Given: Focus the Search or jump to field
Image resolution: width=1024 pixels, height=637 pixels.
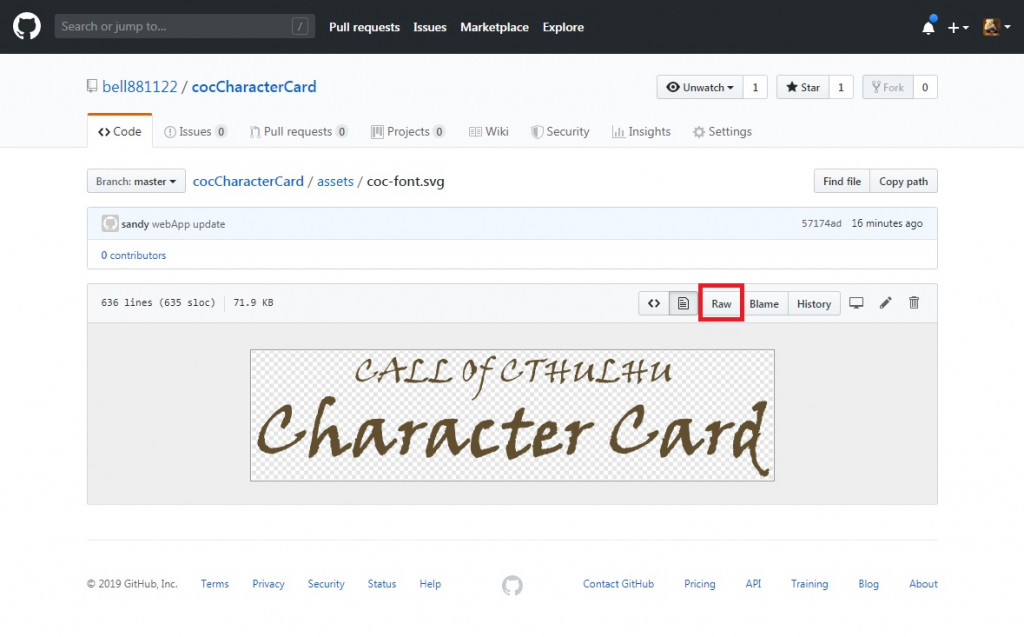Looking at the screenshot, I should 185,26.
